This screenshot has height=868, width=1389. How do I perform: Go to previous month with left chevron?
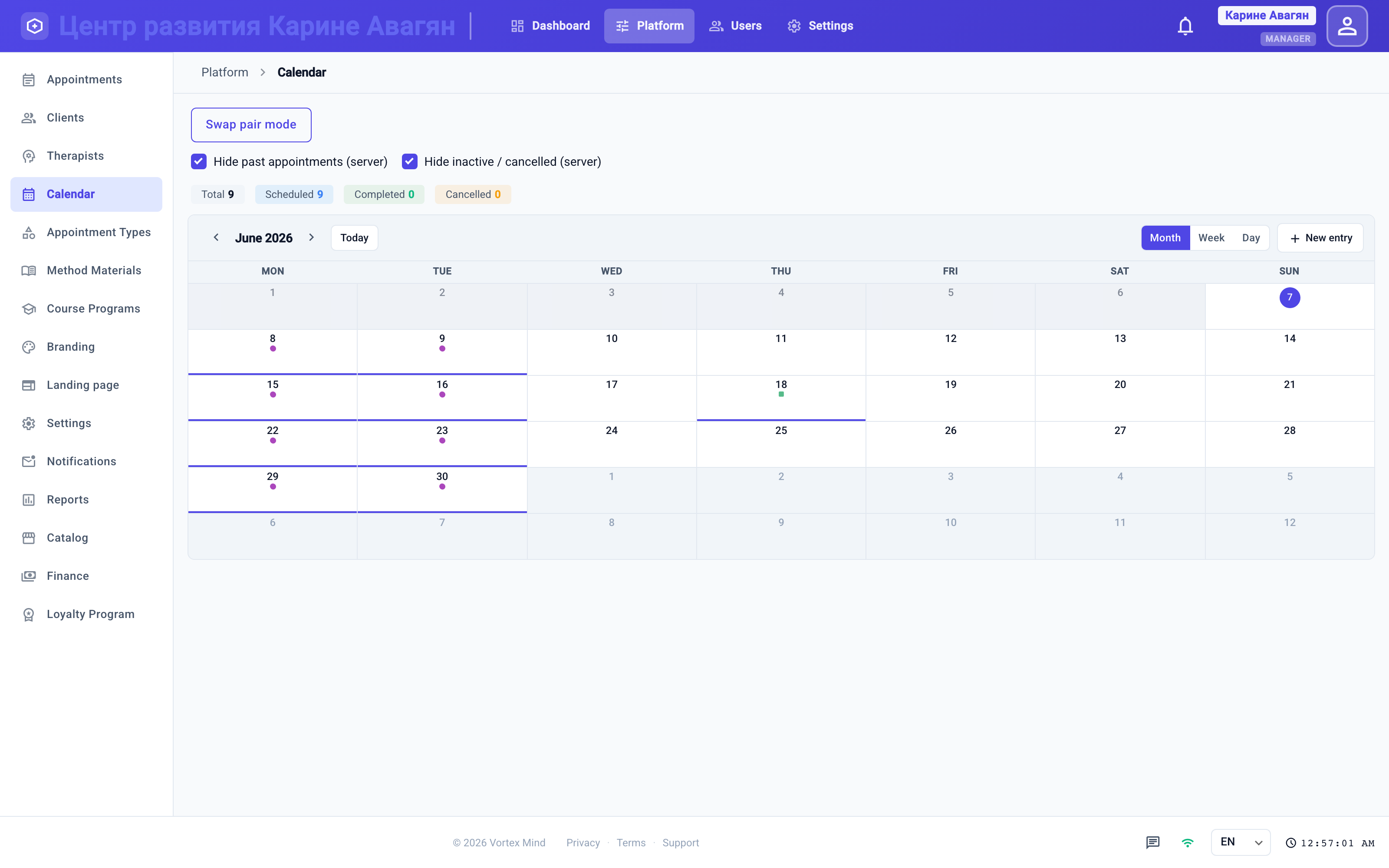coord(217,237)
